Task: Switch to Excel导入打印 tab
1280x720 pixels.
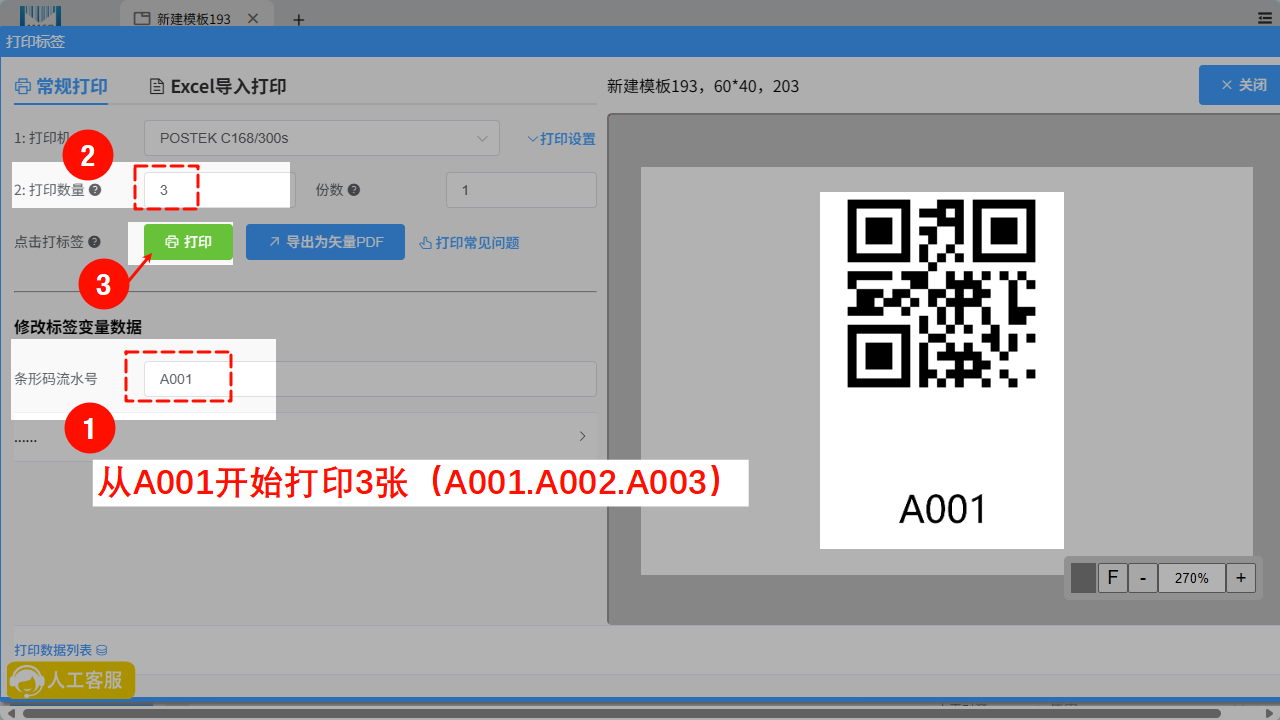Action: tap(218, 87)
